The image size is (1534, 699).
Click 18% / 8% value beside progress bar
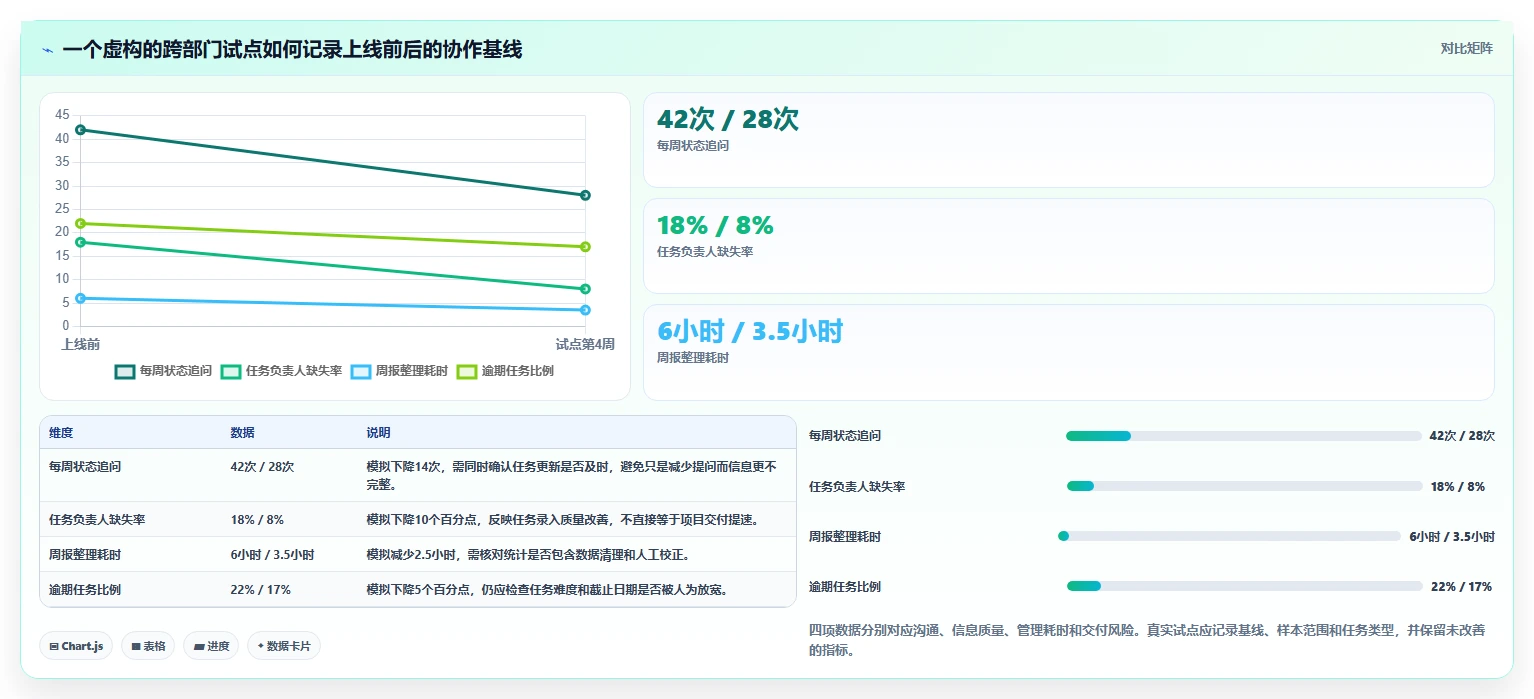tap(1458, 487)
